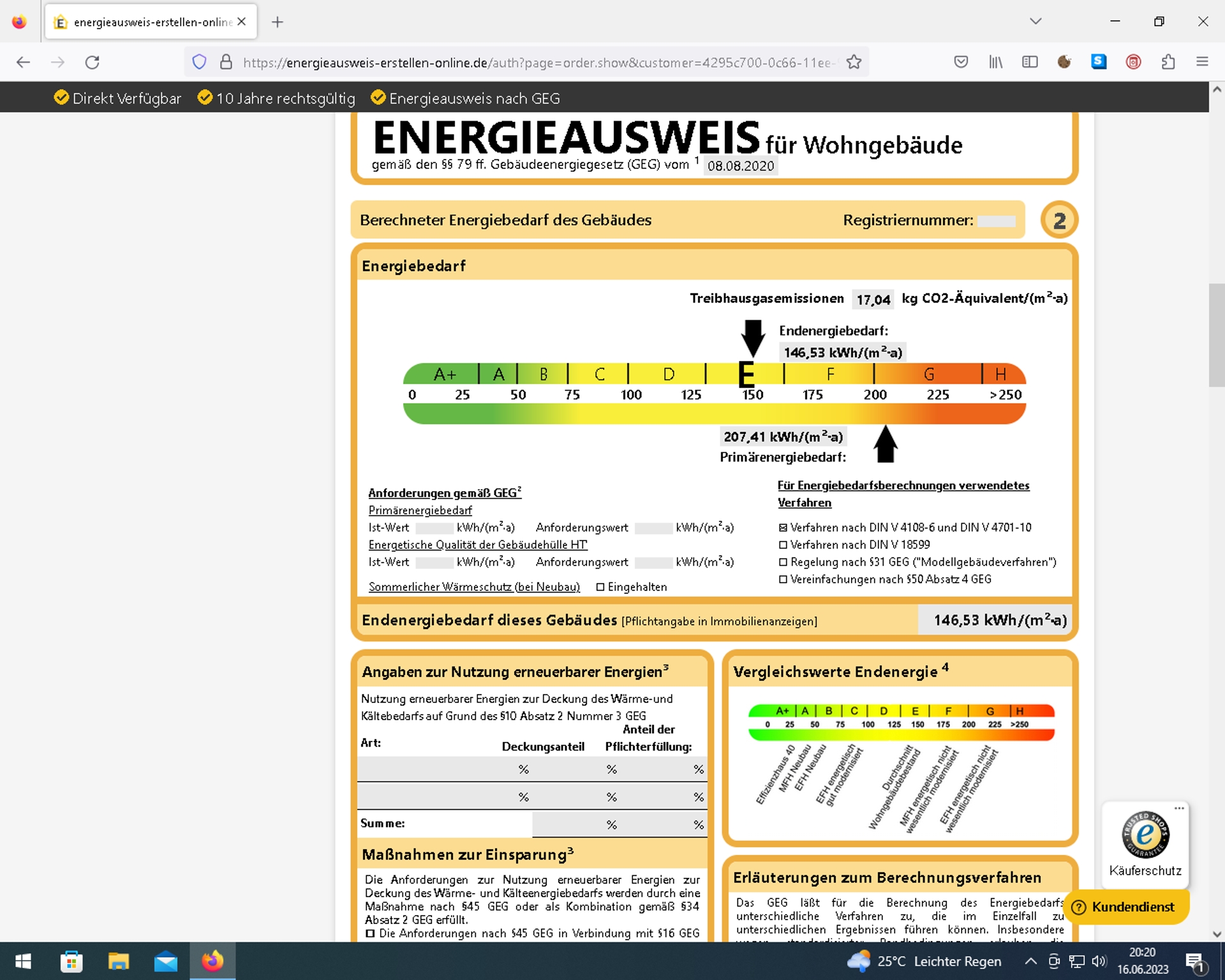Click Primärenergiebedarf value 207,41
This screenshot has height=980, width=1225.
click(x=783, y=436)
